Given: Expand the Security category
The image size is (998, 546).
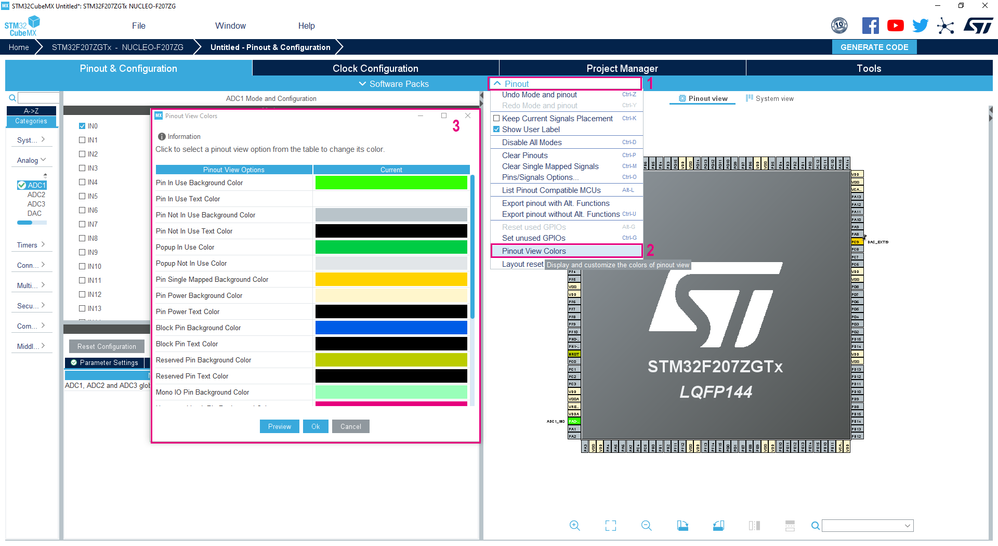Looking at the screenshot, I should 31,306.
